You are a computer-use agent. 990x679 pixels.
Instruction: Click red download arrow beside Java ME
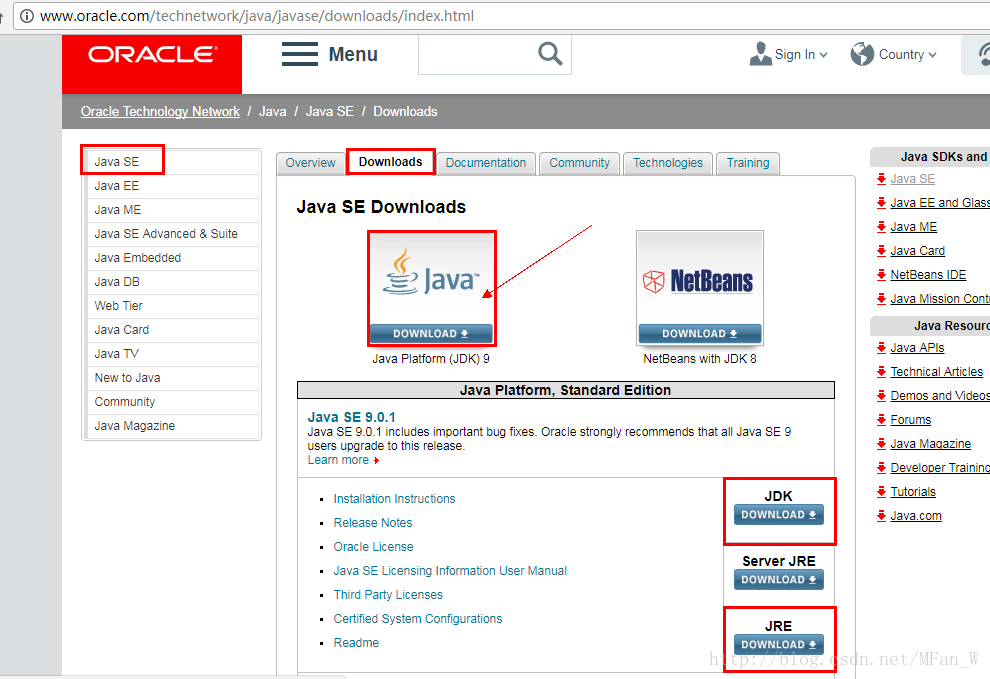pos(881,227)
